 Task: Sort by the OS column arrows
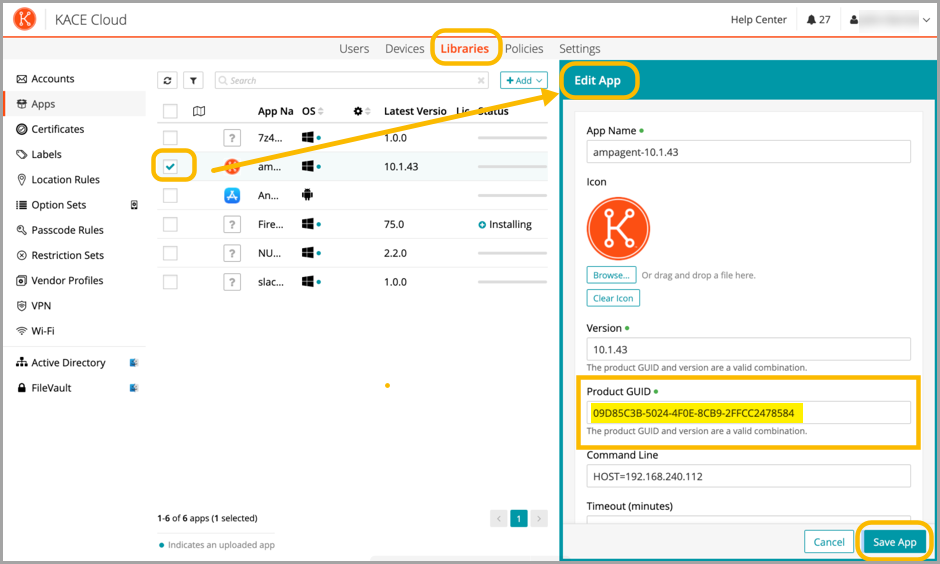pyautogui.click(x=322, y=111)
